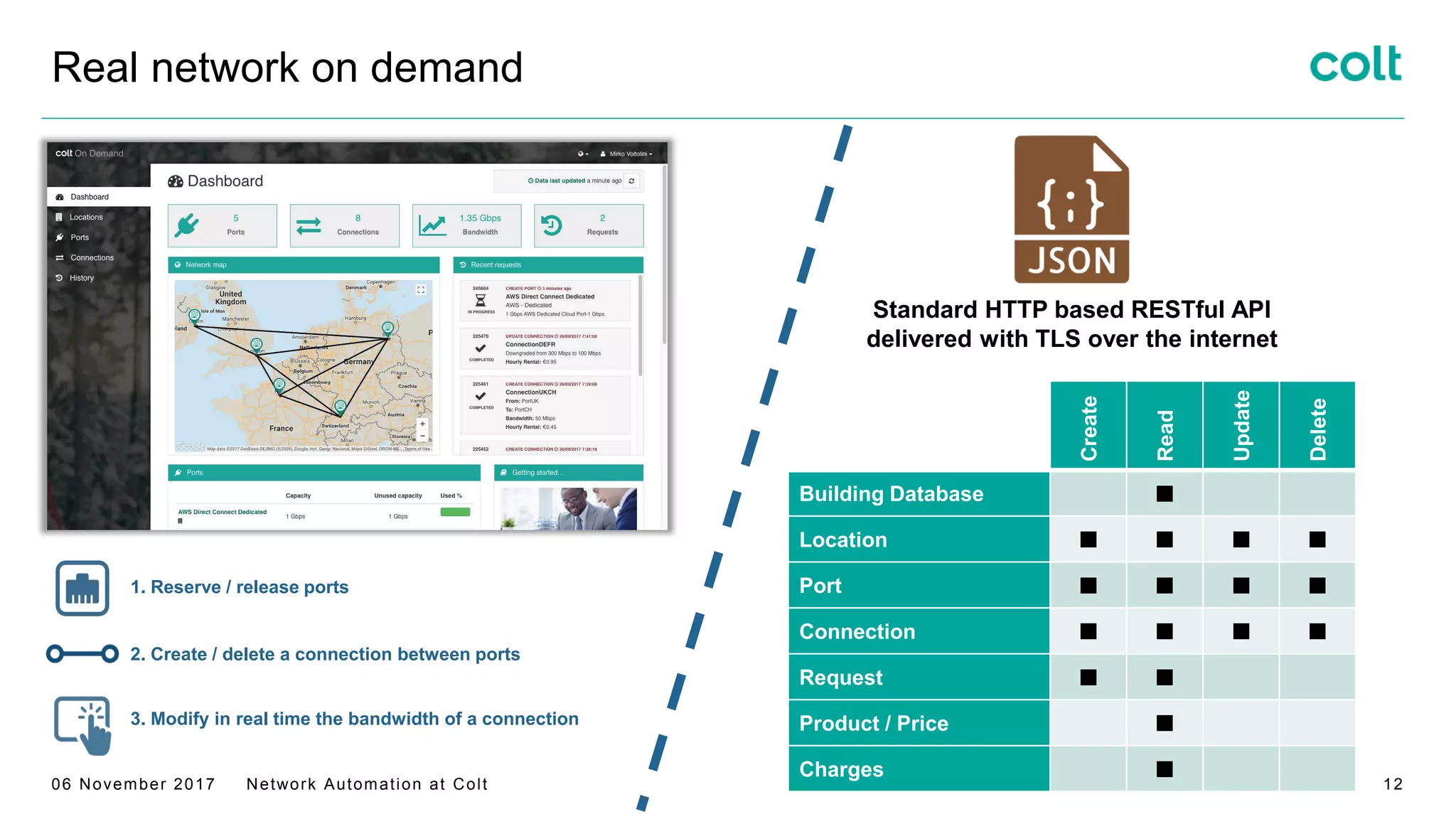The height and width of the screenshot is (819, 1456).
Task: Open Locations in the sidebar
Action: (86, 218)
